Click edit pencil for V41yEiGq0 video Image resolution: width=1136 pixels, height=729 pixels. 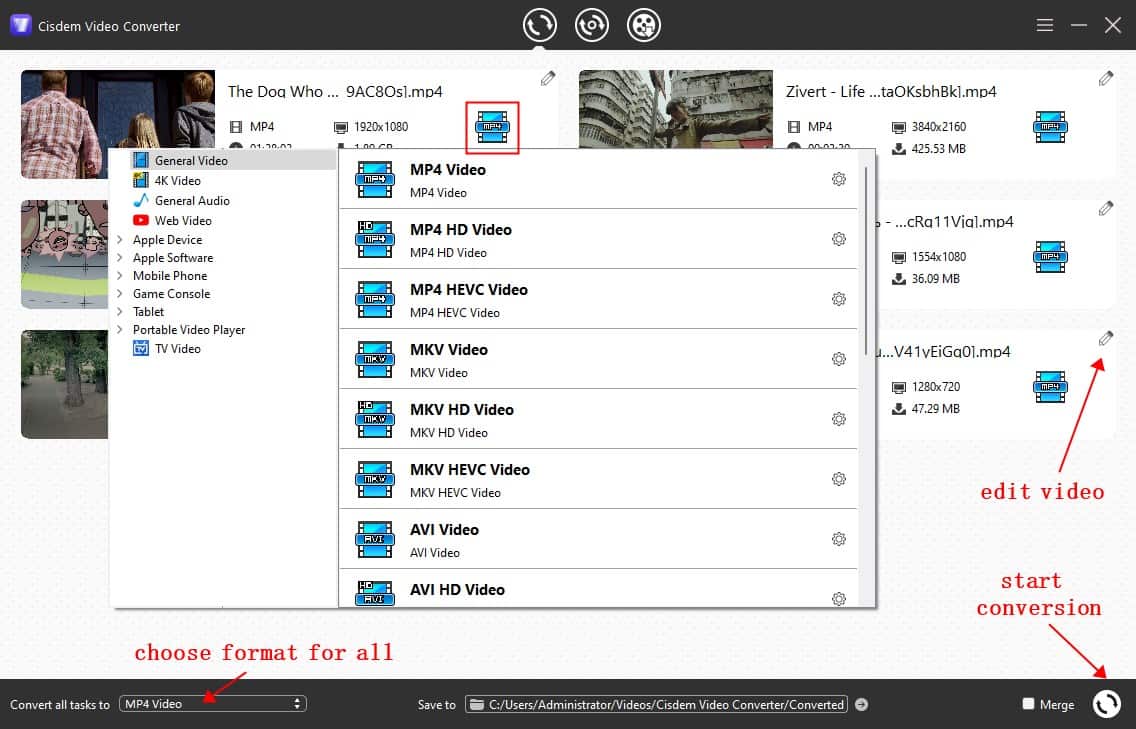(x=1106, y=338)
